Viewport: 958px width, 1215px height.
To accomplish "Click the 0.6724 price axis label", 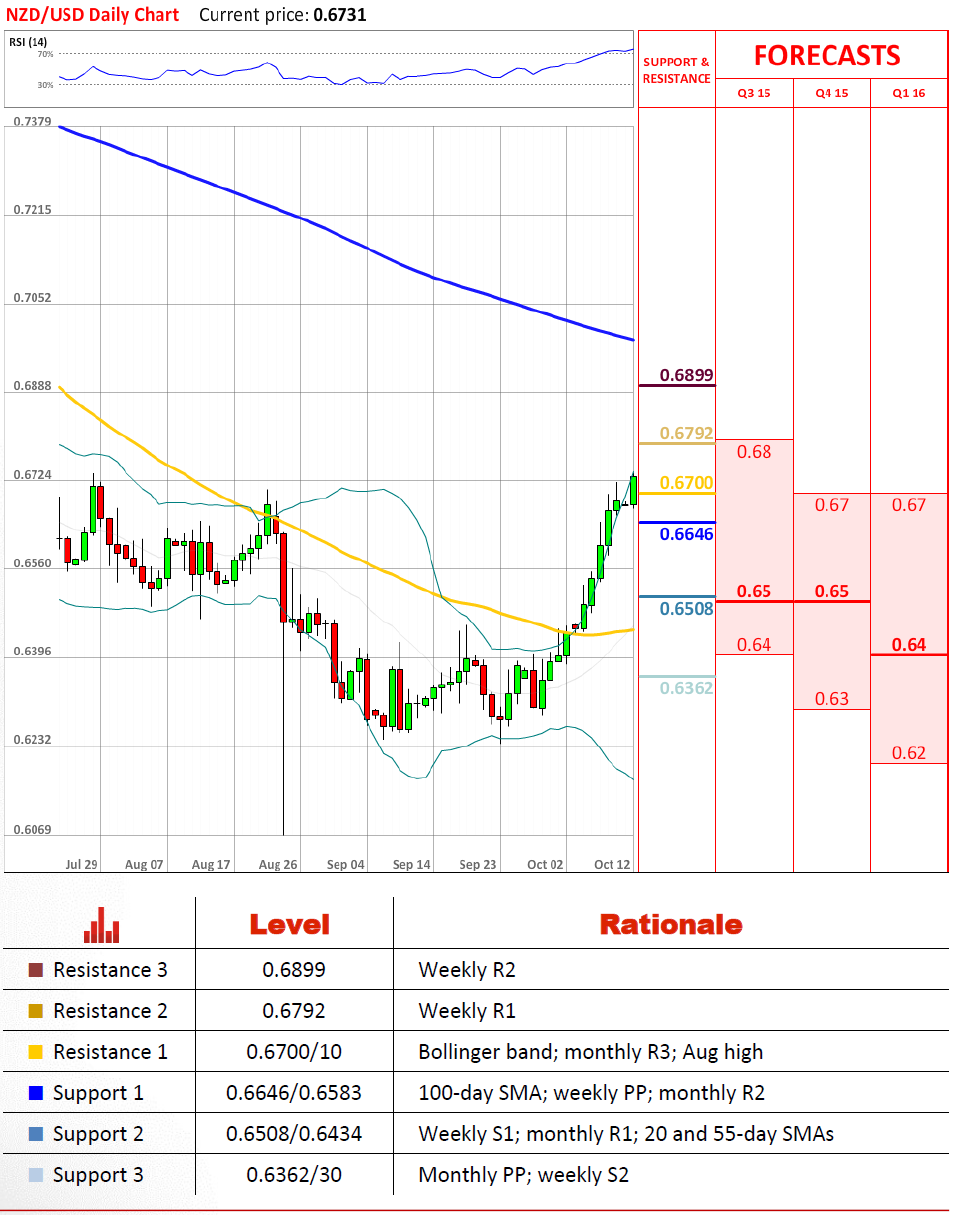I will pyautogui.click(x=32, y=474).
